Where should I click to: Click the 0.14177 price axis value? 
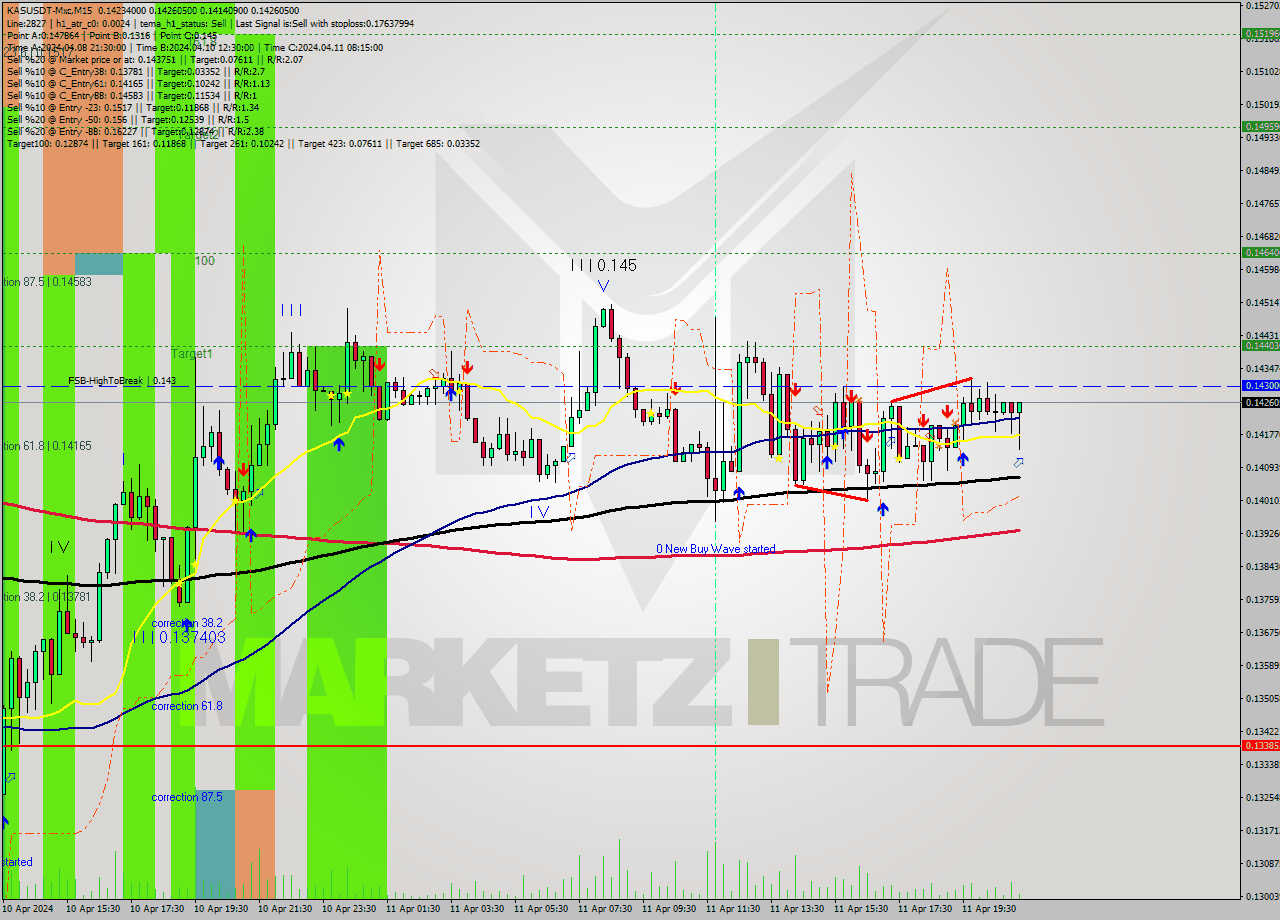click(x=1261, y=434)
